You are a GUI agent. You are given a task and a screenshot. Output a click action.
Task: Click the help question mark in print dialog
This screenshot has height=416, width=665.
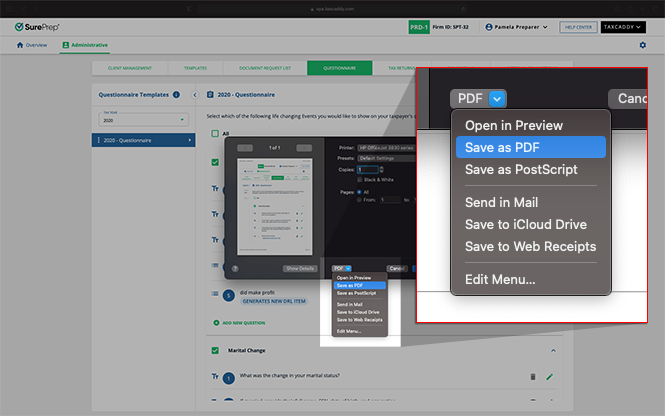coord(235,268)
